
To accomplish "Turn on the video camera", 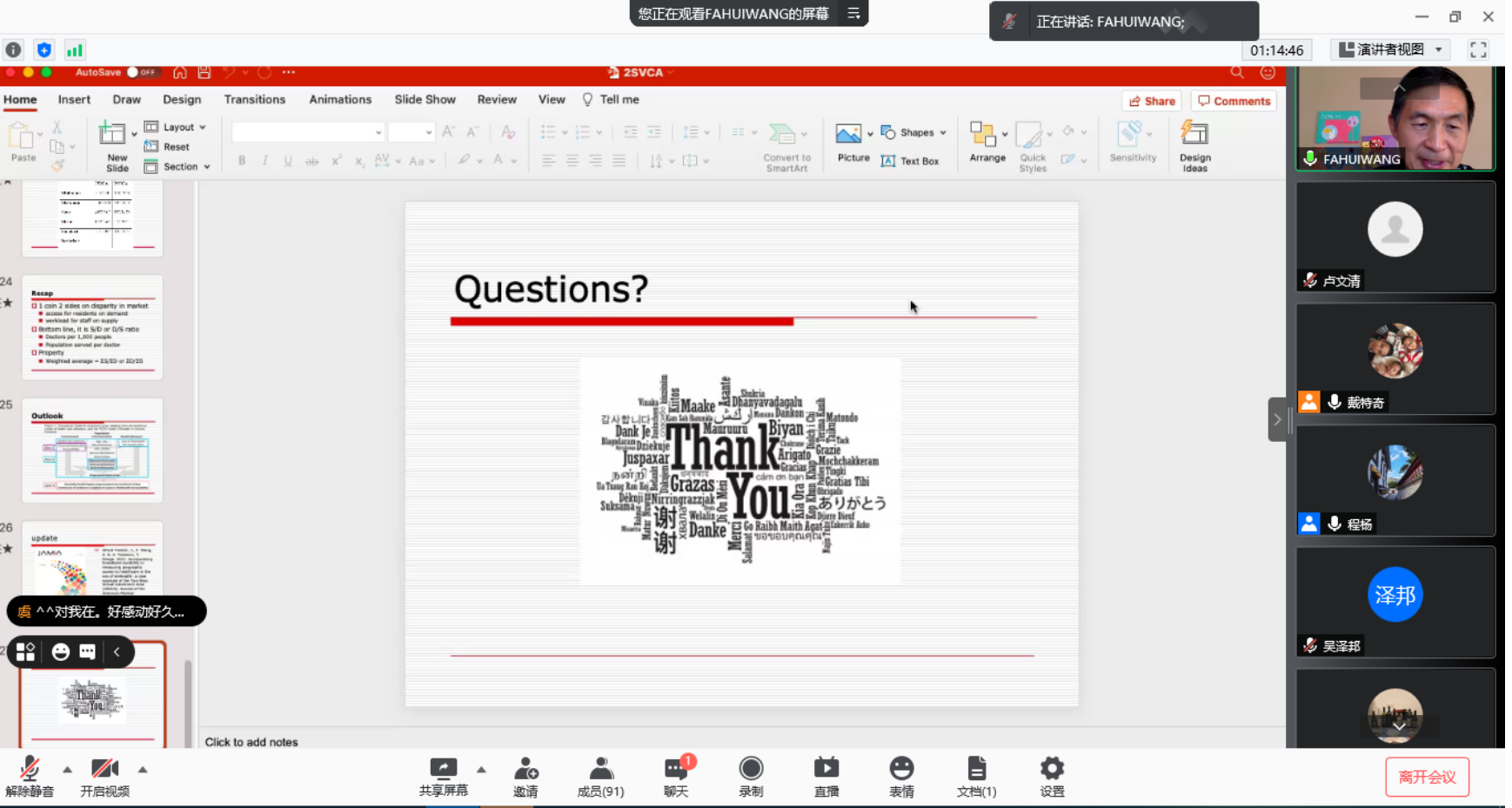I will 104,769.
